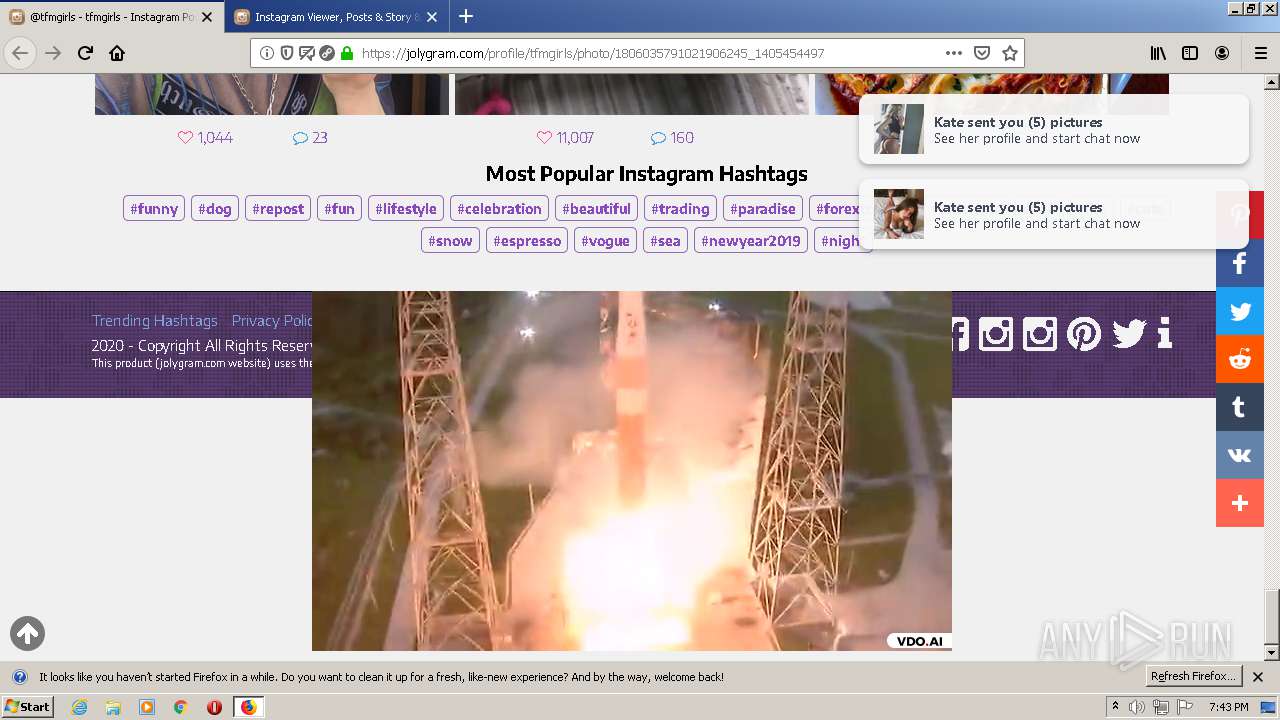The height and width of the screenshot is (720, 1280).
Task: Click the rocket launch video ad
Action: tap(632, 470)
